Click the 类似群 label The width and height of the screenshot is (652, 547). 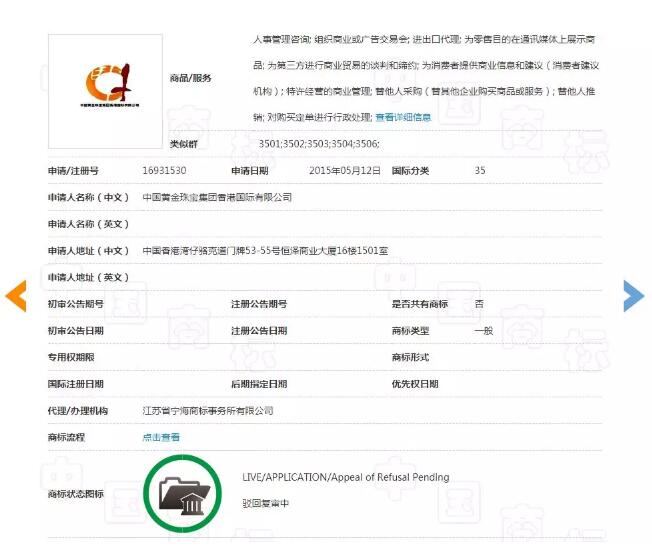(183, 144)
